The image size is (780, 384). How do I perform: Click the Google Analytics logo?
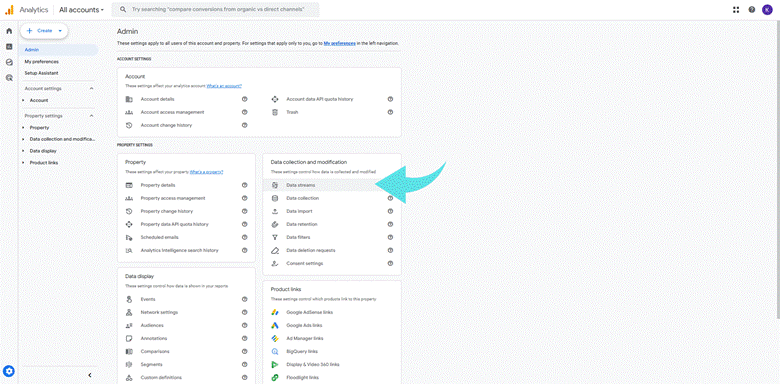click(x=9, y=9)
